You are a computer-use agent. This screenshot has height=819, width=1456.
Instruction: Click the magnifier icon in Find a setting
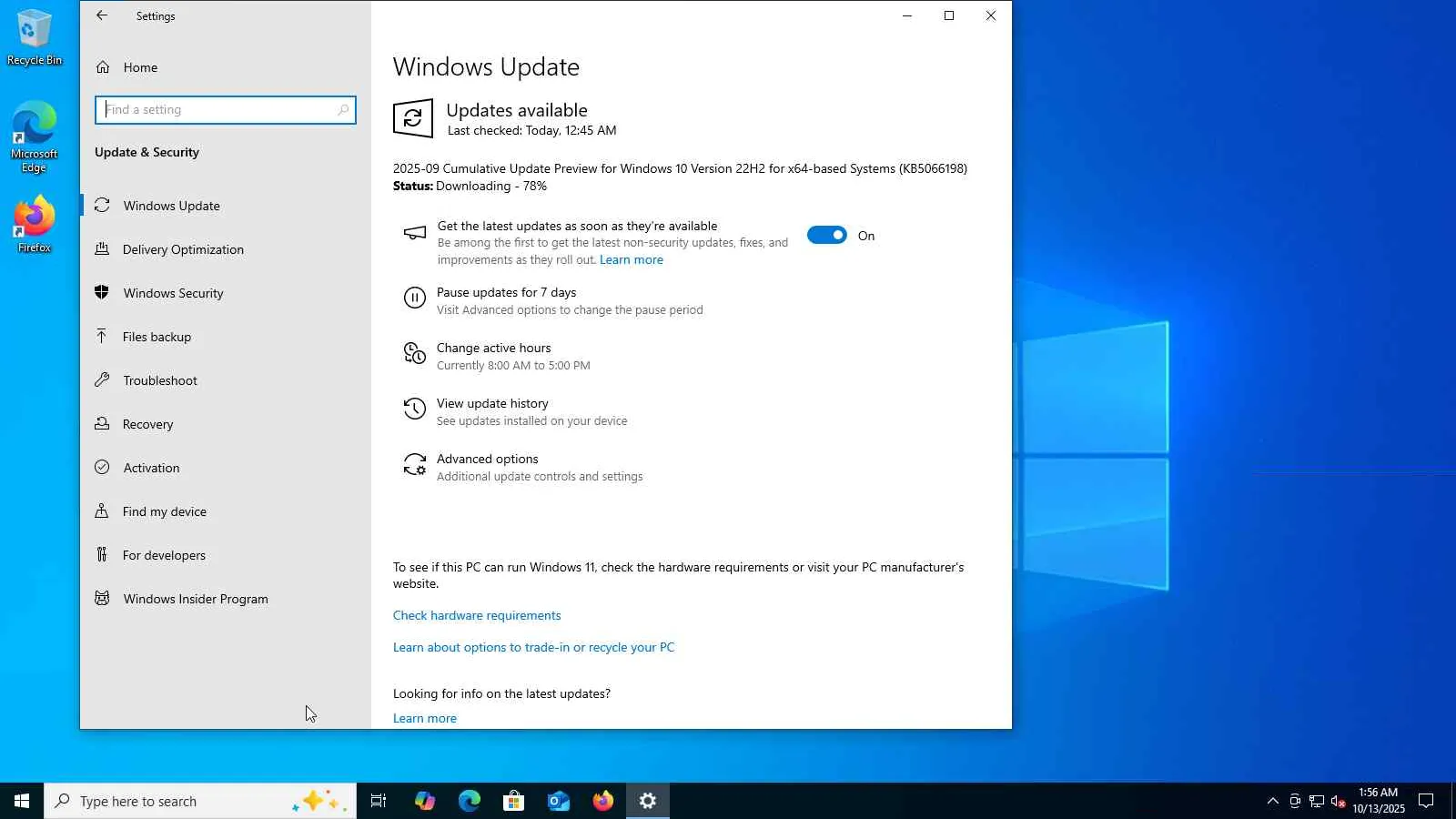click(343, 110)
